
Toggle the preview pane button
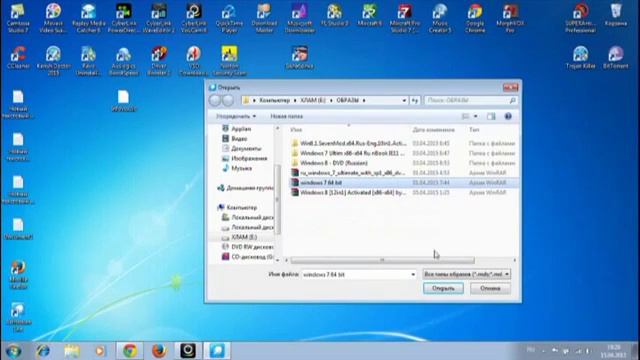[x=491, y=117]
